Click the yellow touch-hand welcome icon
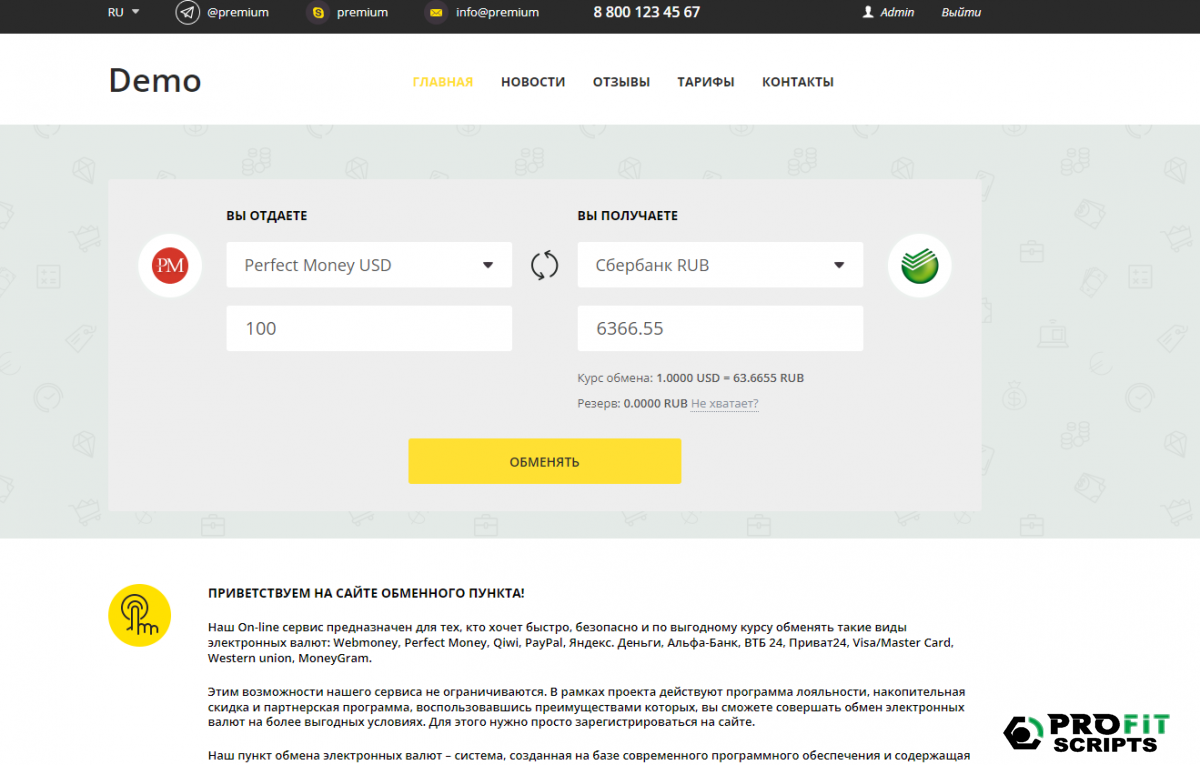The width and height of the screenshot is (1200, 765). (139, 614)
